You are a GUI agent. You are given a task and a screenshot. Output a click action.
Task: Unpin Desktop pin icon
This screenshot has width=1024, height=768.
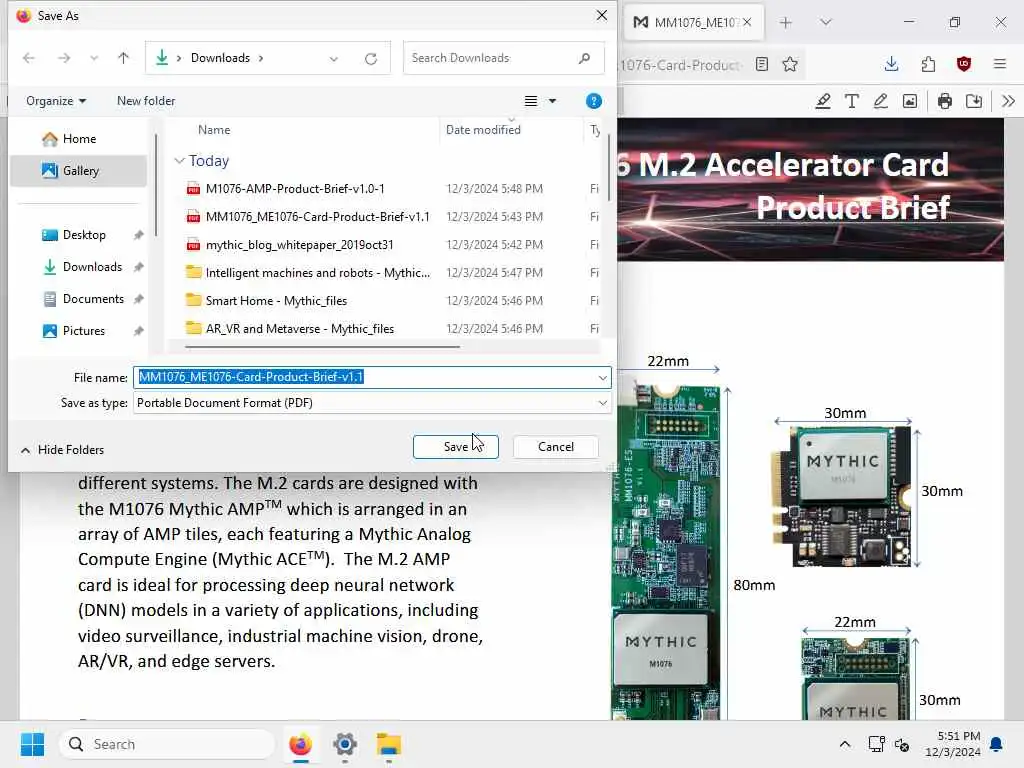138,235
